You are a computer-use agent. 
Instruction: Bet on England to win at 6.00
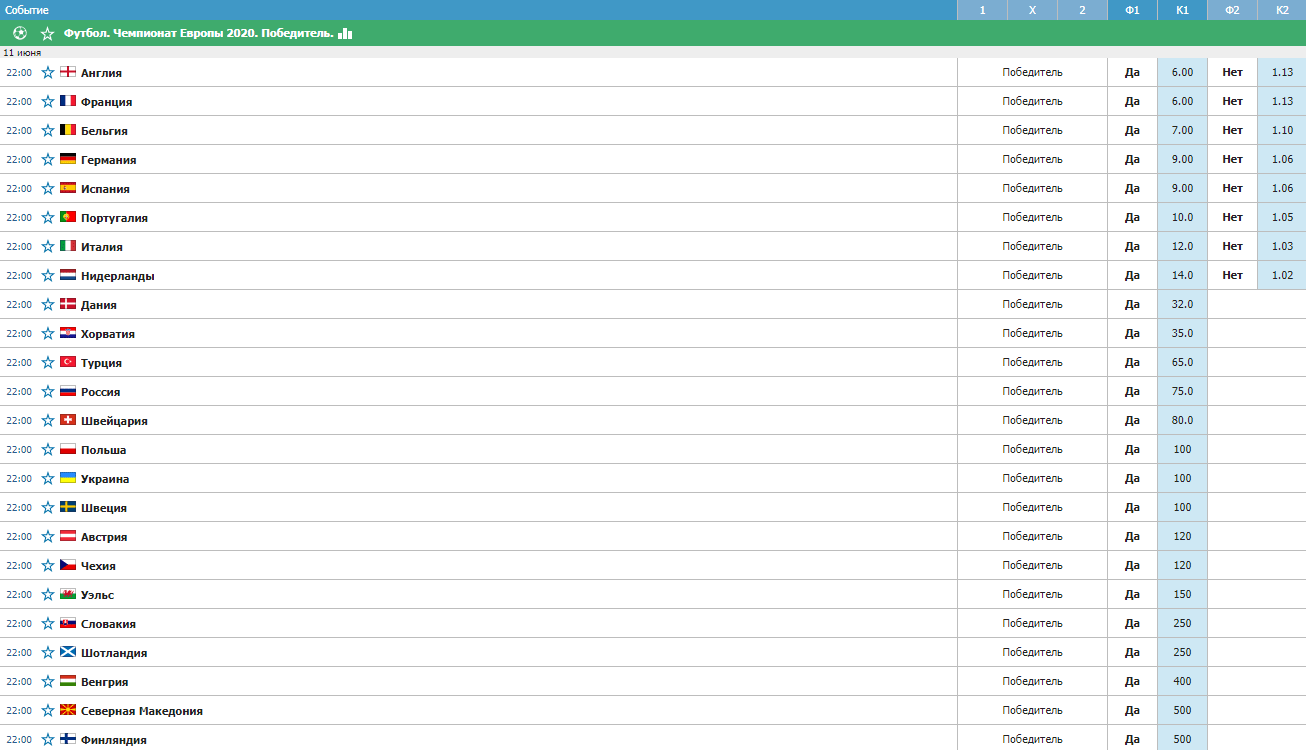click(x=1182, y=73)
